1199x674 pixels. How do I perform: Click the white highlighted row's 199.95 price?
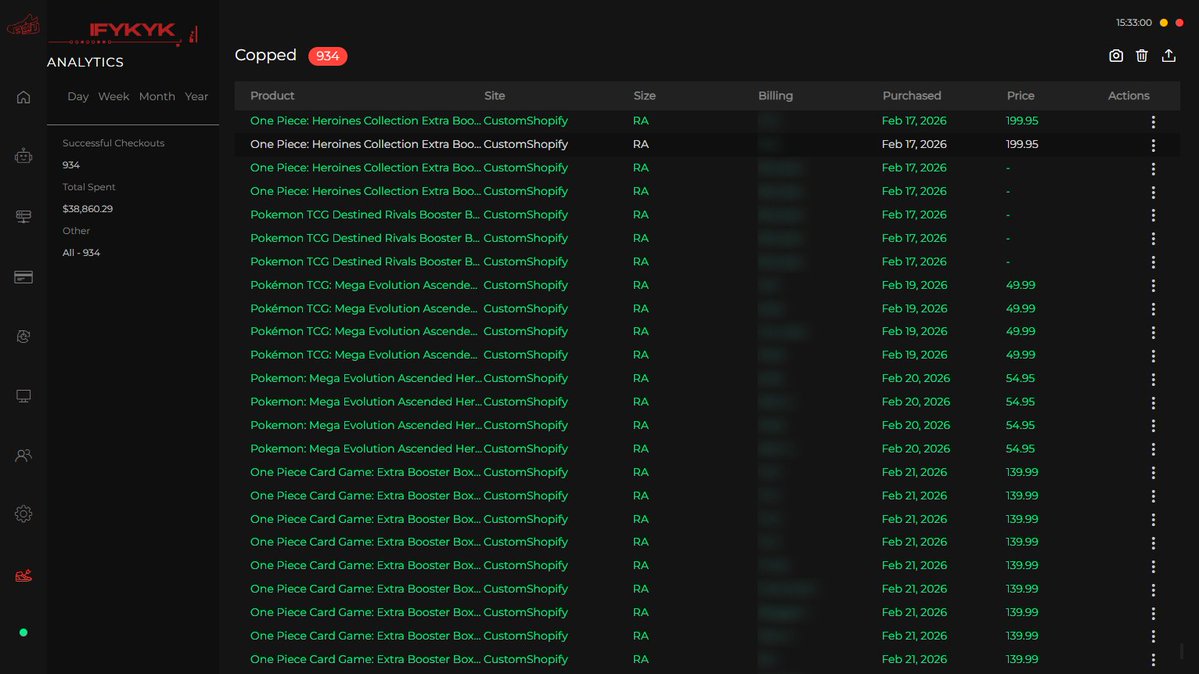coord(1022,144)
